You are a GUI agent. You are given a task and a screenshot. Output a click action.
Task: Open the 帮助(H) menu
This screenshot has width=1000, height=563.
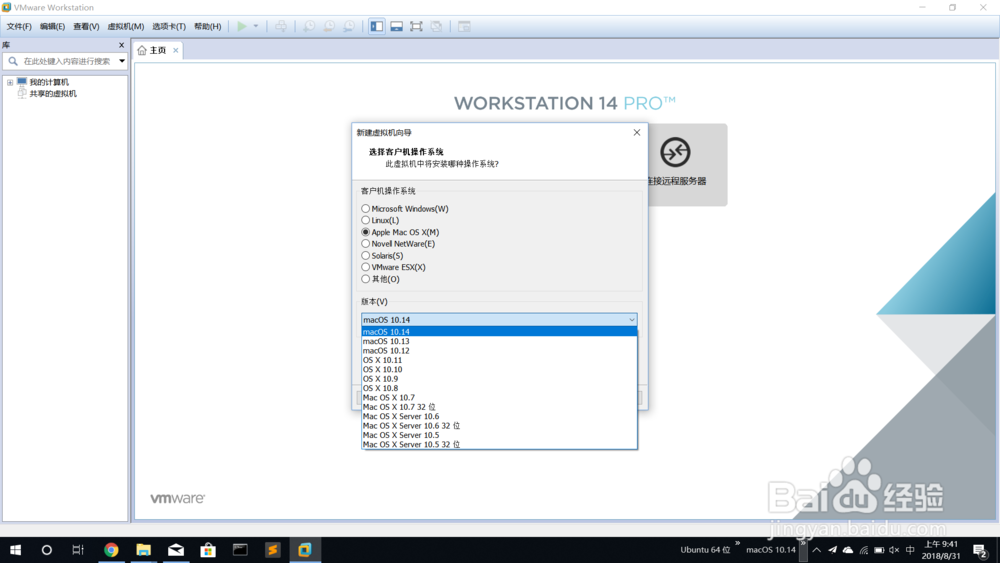coord(207,26)
